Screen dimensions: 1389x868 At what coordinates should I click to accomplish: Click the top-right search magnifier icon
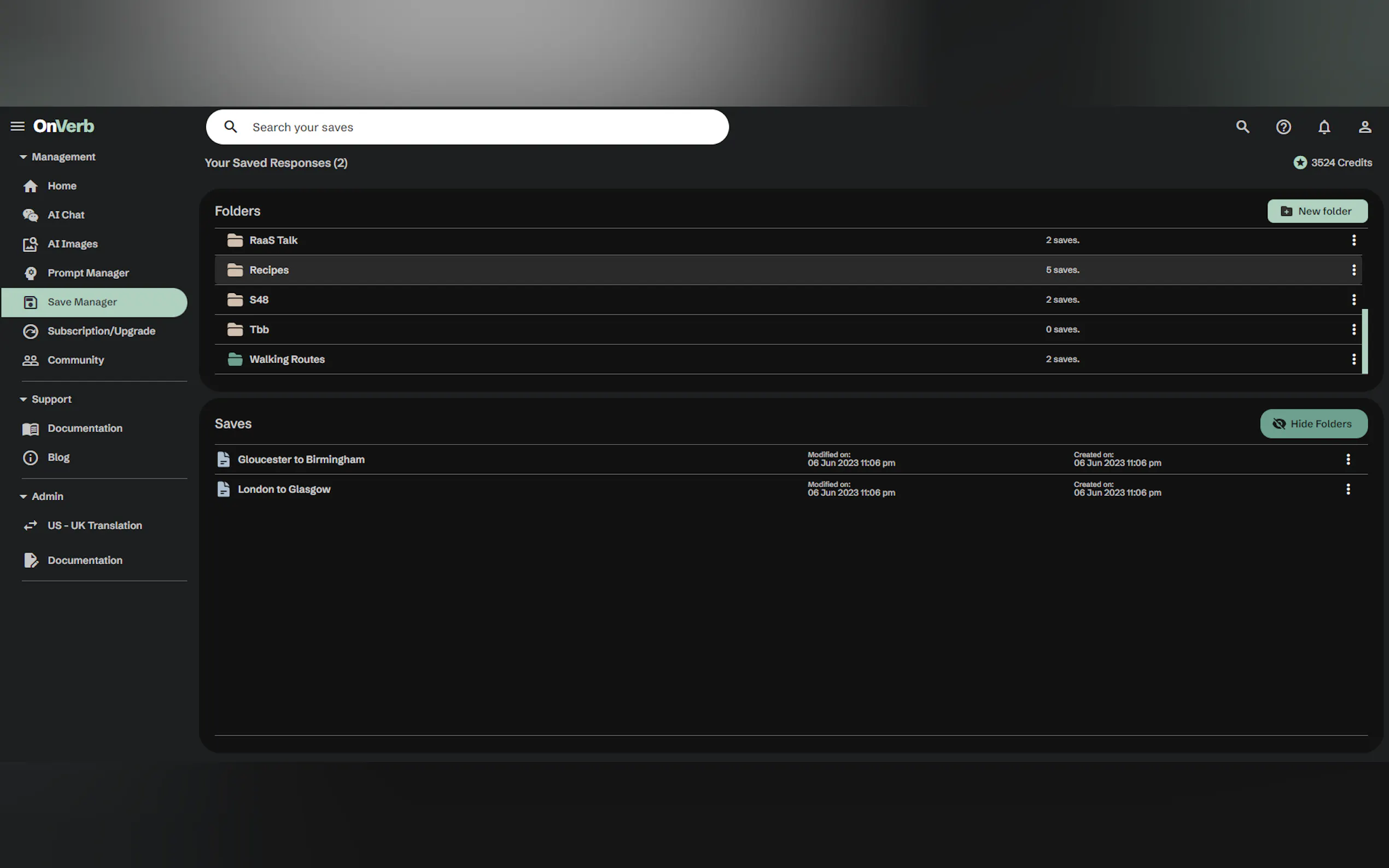click(1242, 127)
